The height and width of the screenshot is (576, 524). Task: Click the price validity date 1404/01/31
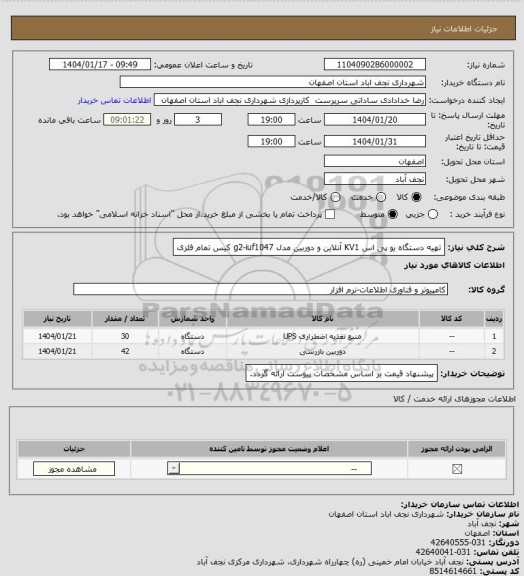click(x=375, y=141)
